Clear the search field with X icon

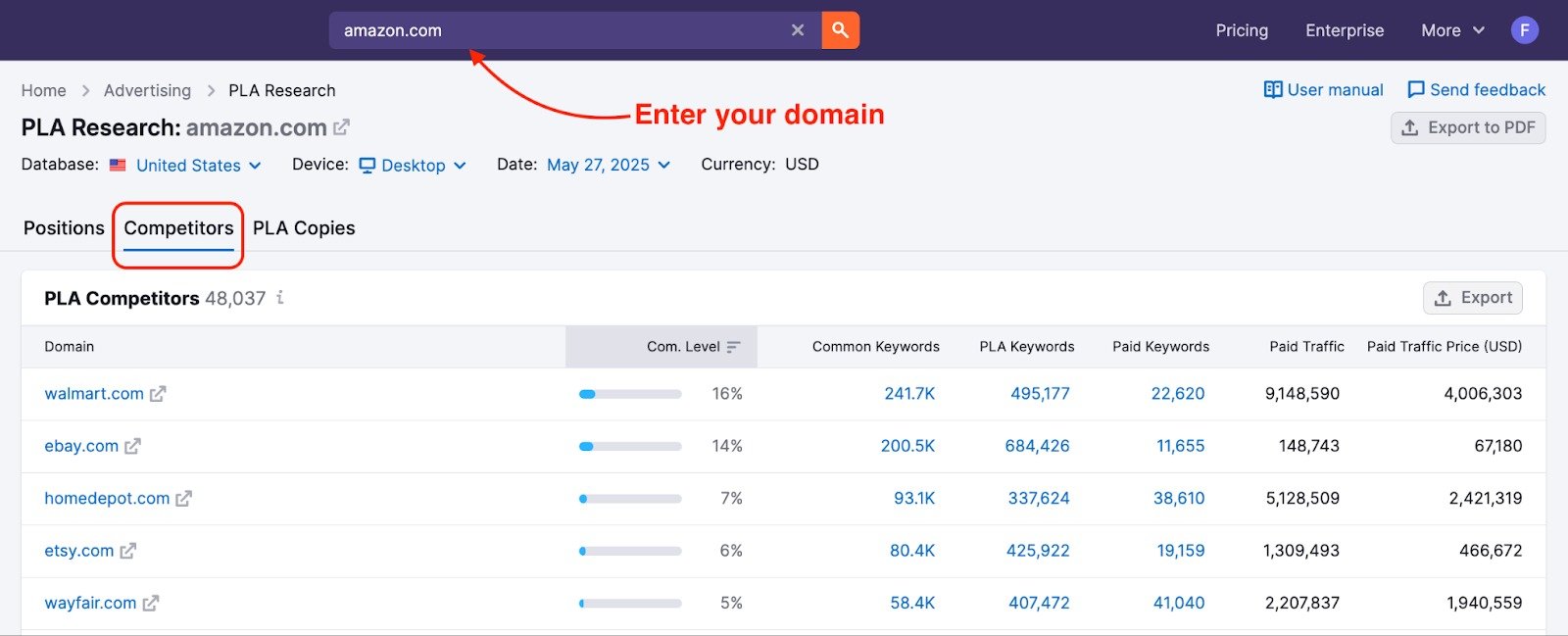pos(798,30)
